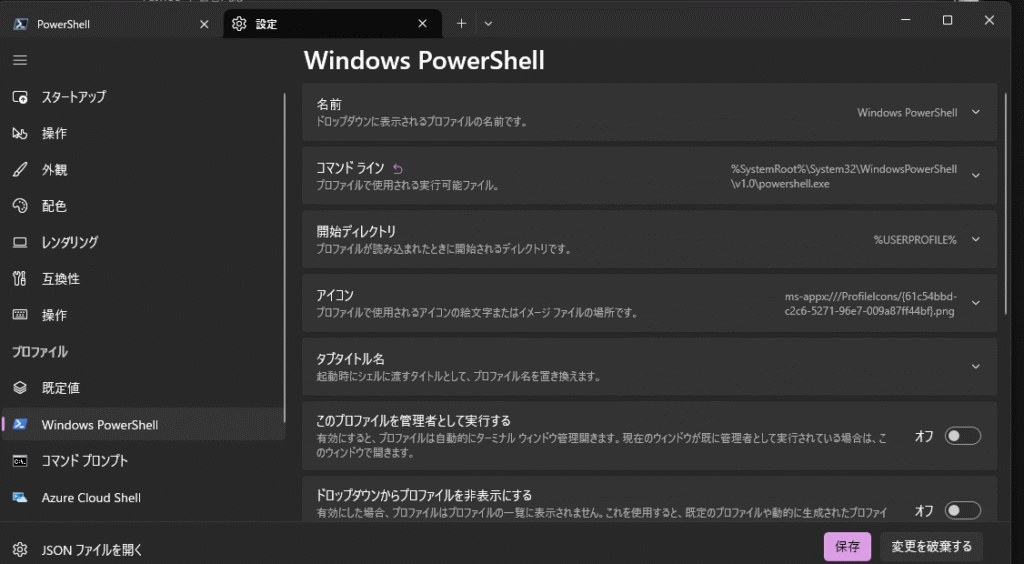This screenshot has height=564, width=1024.
Task: Click the 既定値 layers icon
Action: coord(20,388)
